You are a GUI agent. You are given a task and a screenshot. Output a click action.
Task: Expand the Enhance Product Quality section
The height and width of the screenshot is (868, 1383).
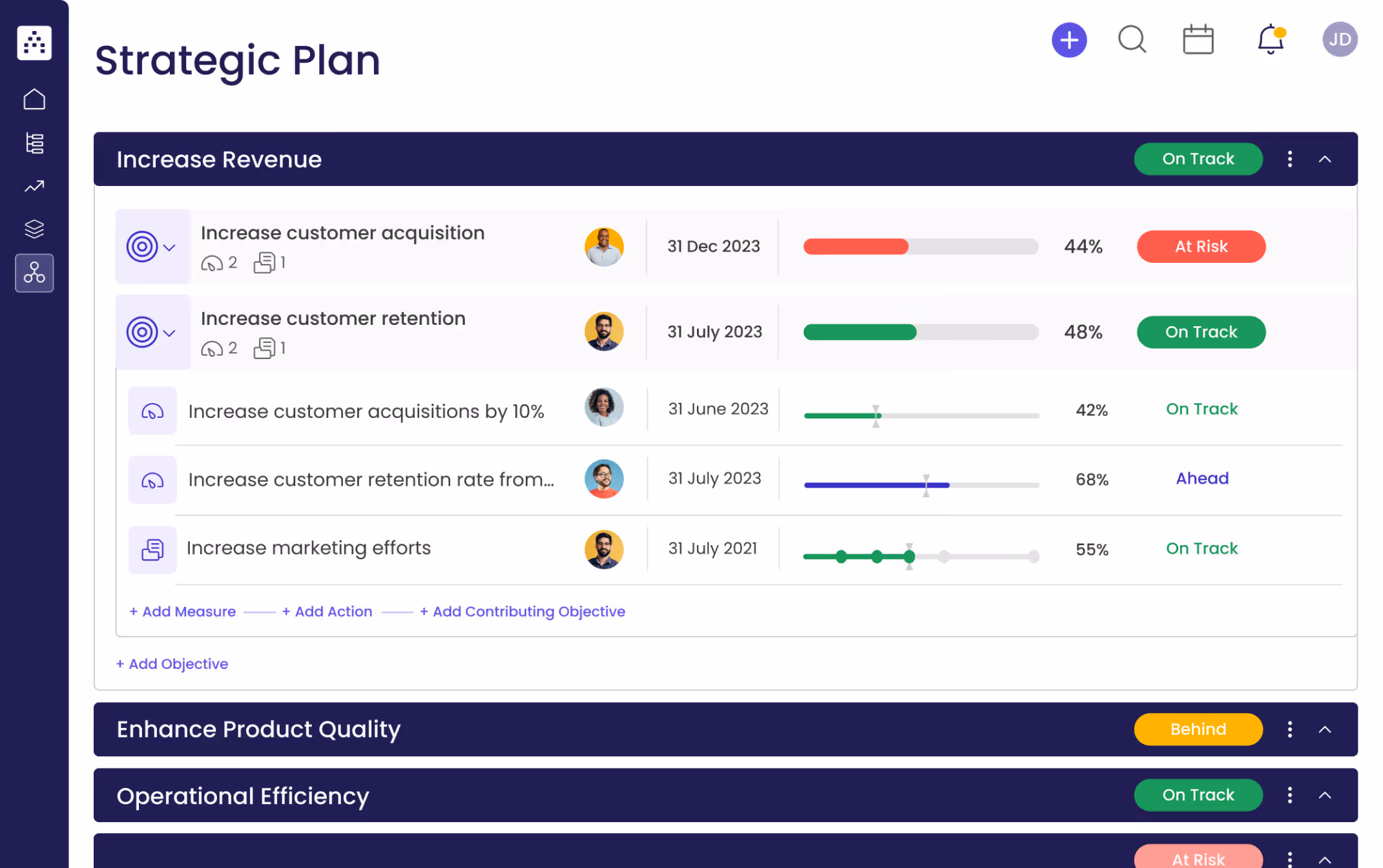(1326, 729)
